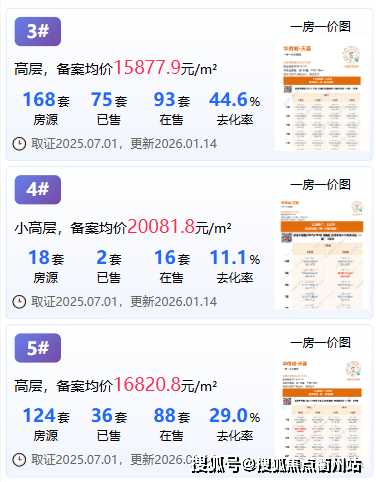The image size is (376, 482).
Task: Click the 4# building badge
Action: click(38, 189)
